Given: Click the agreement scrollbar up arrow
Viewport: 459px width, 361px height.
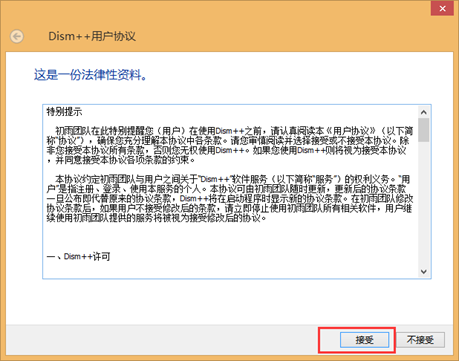Looking at the screenshot, I should pos(424,112).
